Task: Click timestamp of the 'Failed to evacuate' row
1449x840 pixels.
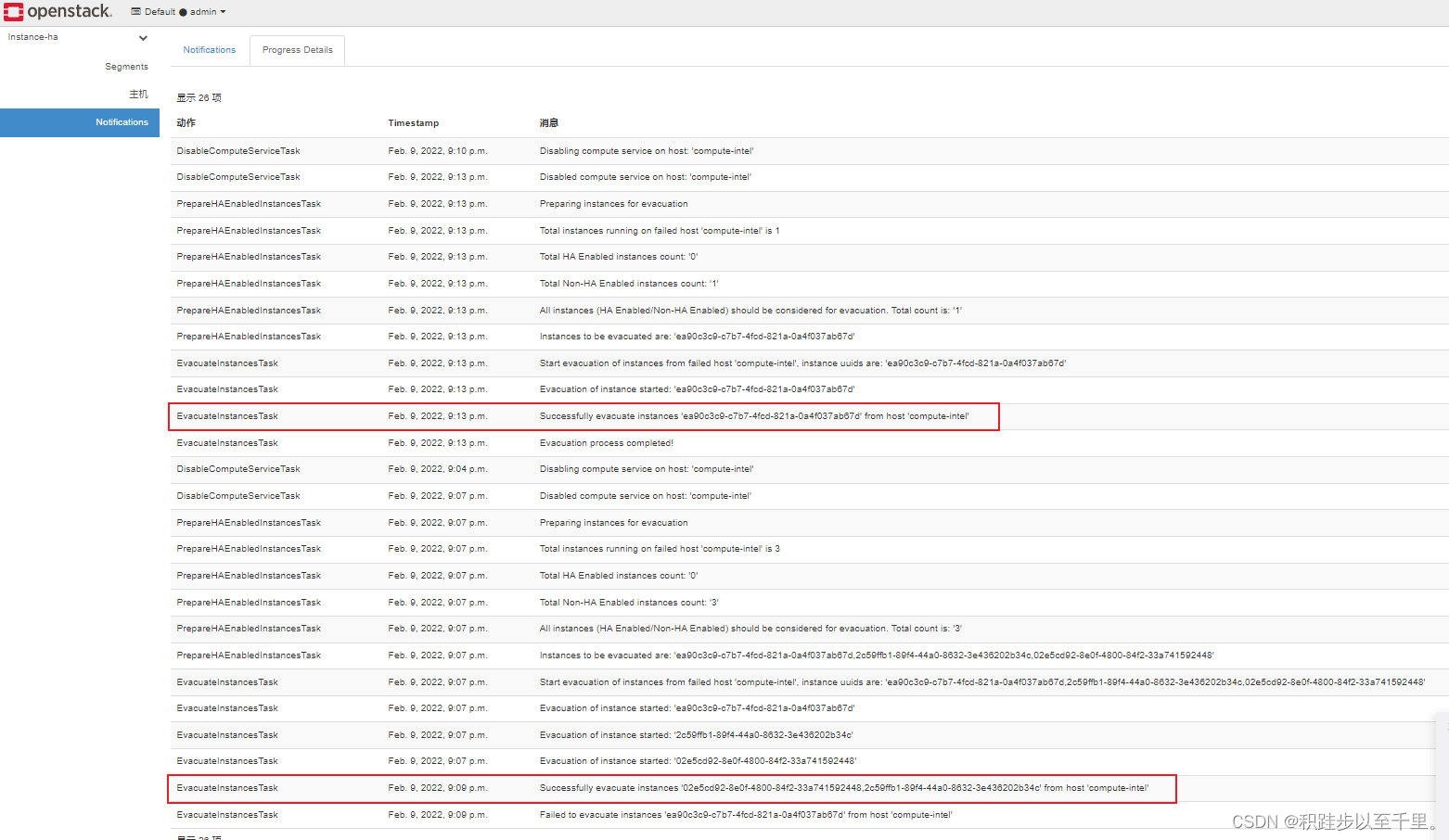Action: tap(438, 815)
